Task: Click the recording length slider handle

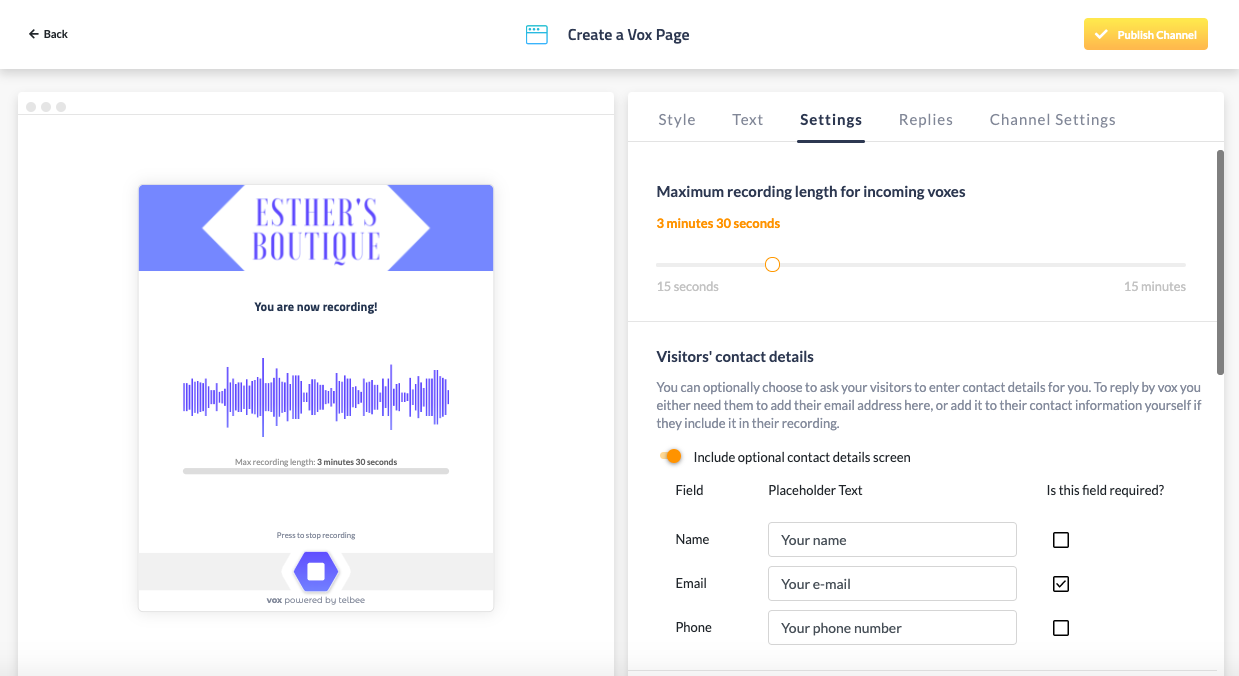Action: point(772,265)
